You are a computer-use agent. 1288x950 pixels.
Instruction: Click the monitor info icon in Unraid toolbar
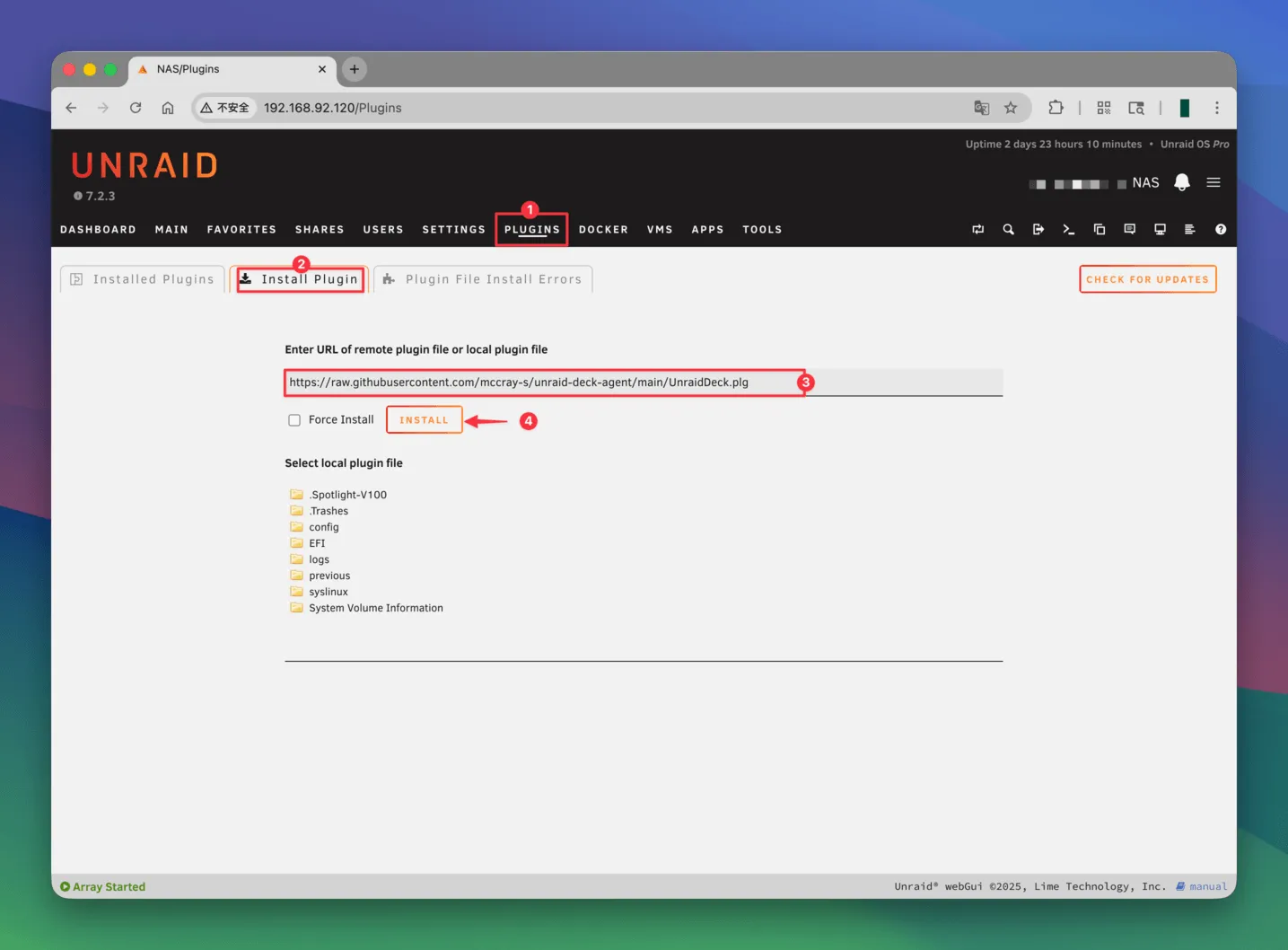click(1161, 230)
